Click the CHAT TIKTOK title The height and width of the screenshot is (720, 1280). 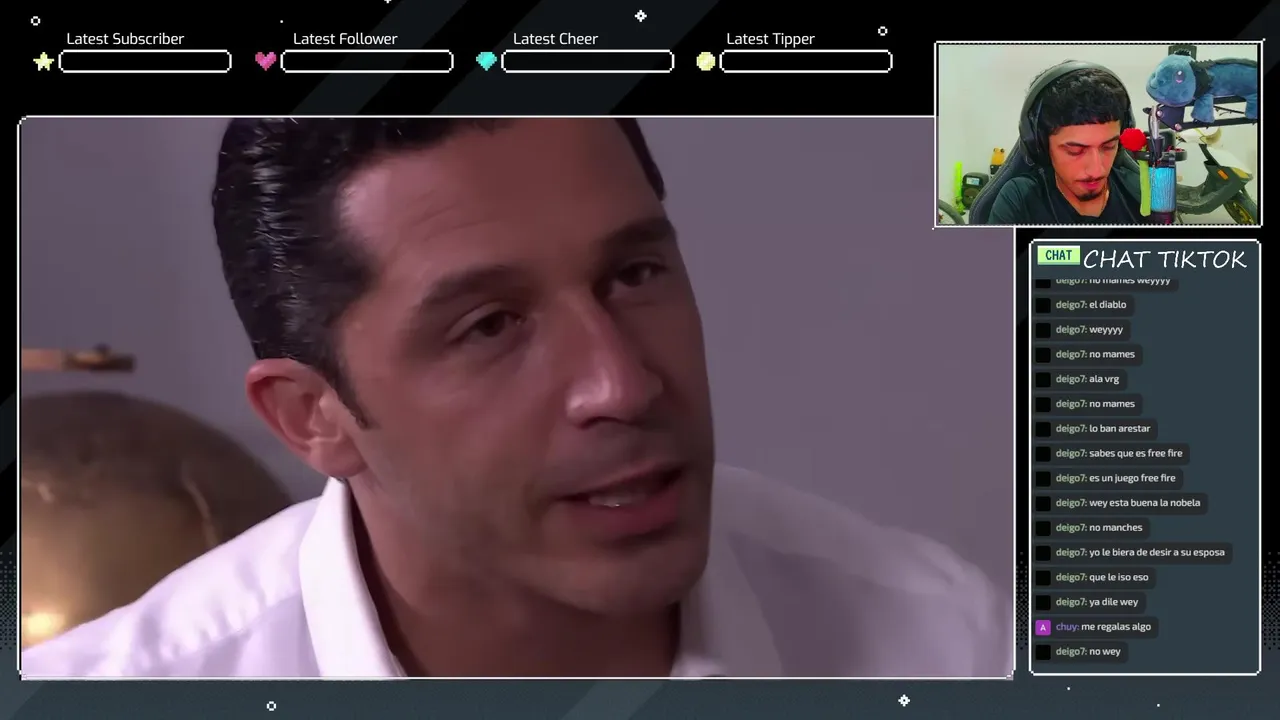coord(1165,259)
